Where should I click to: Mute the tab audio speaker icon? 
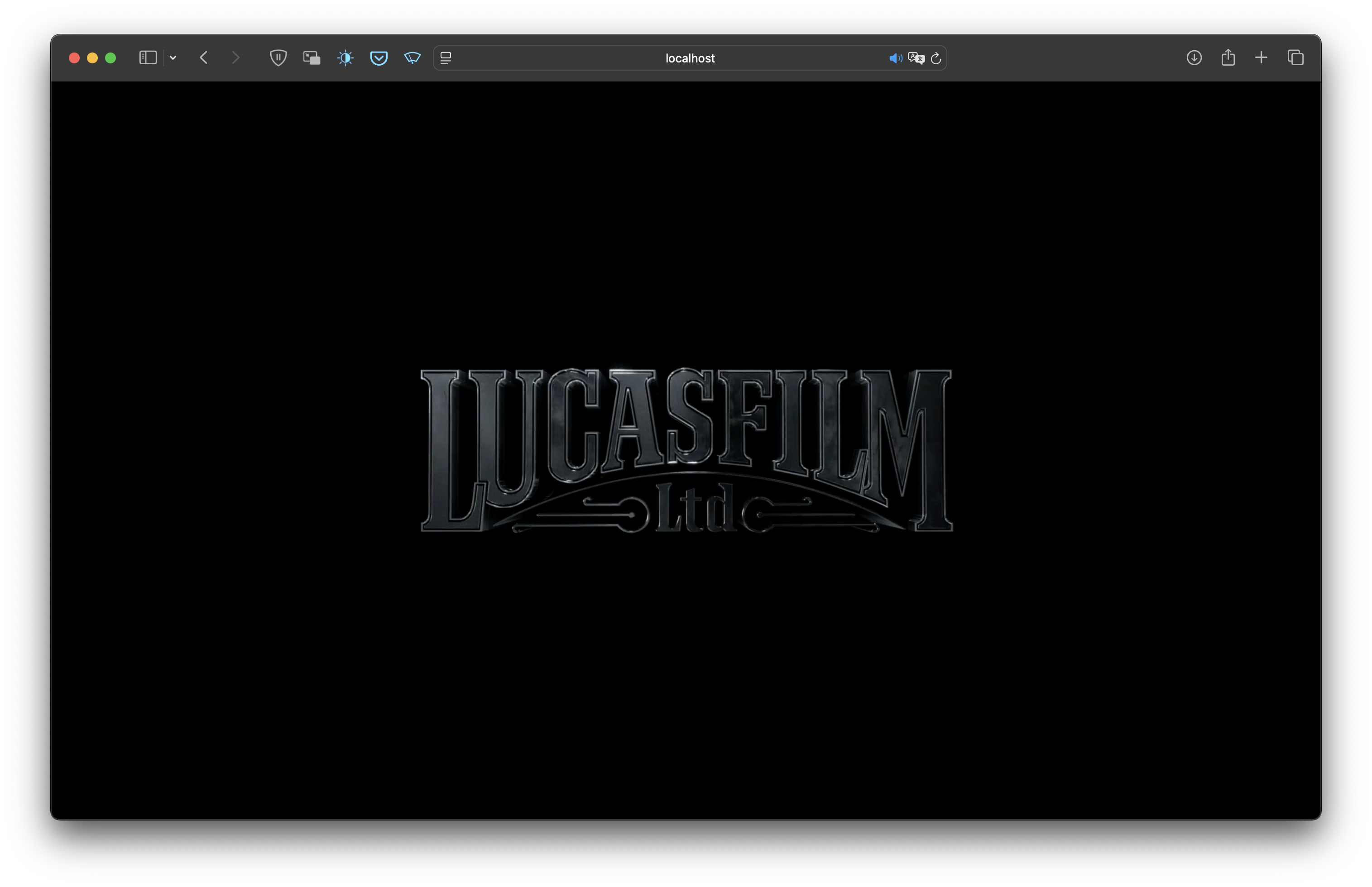pyautogui.click(x=895, y=58)
